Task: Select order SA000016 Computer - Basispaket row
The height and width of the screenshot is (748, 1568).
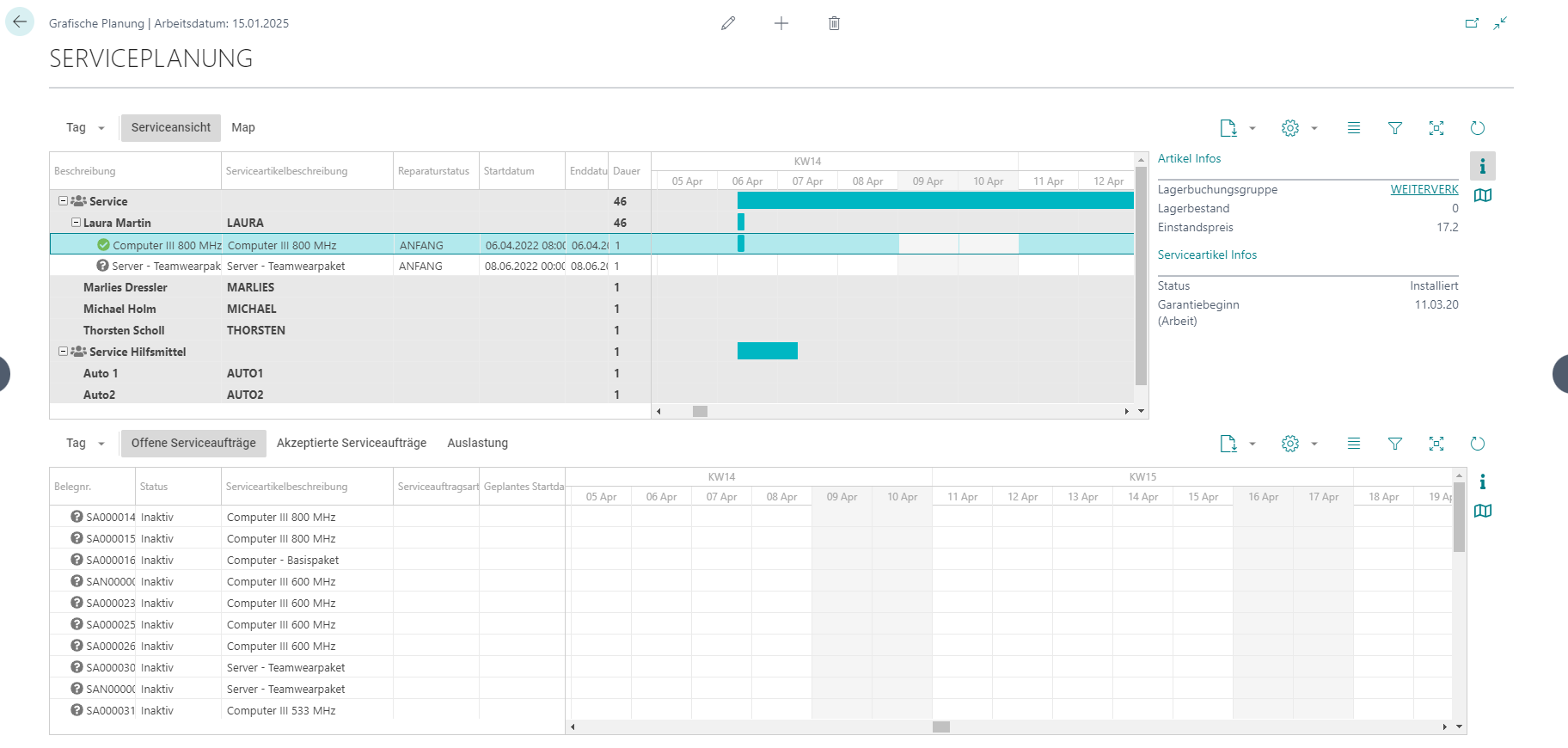Action: [x=308, y=560]
